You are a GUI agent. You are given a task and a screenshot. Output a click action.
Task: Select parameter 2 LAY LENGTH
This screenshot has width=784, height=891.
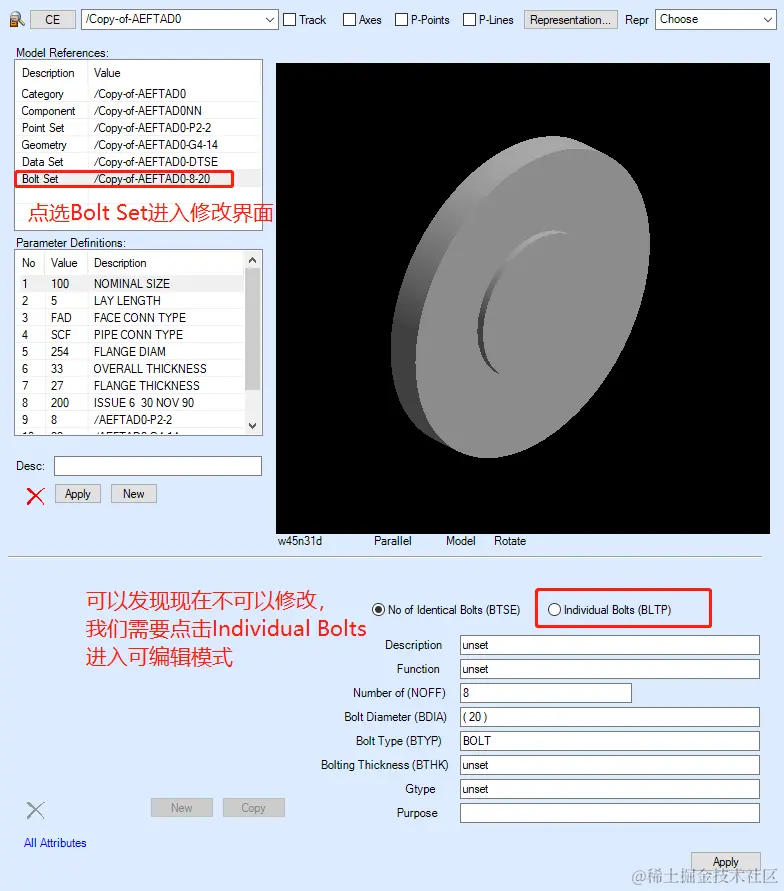[x=131, y=301]
